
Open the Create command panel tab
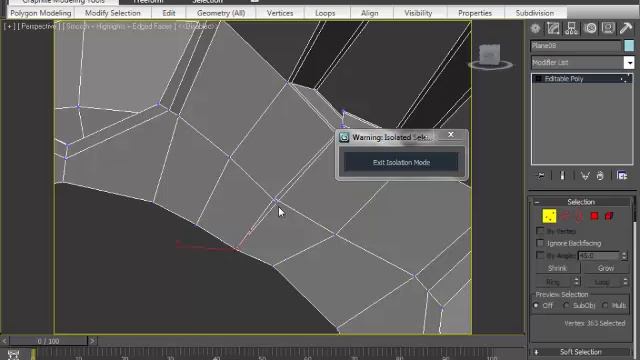tap(536, 29)
